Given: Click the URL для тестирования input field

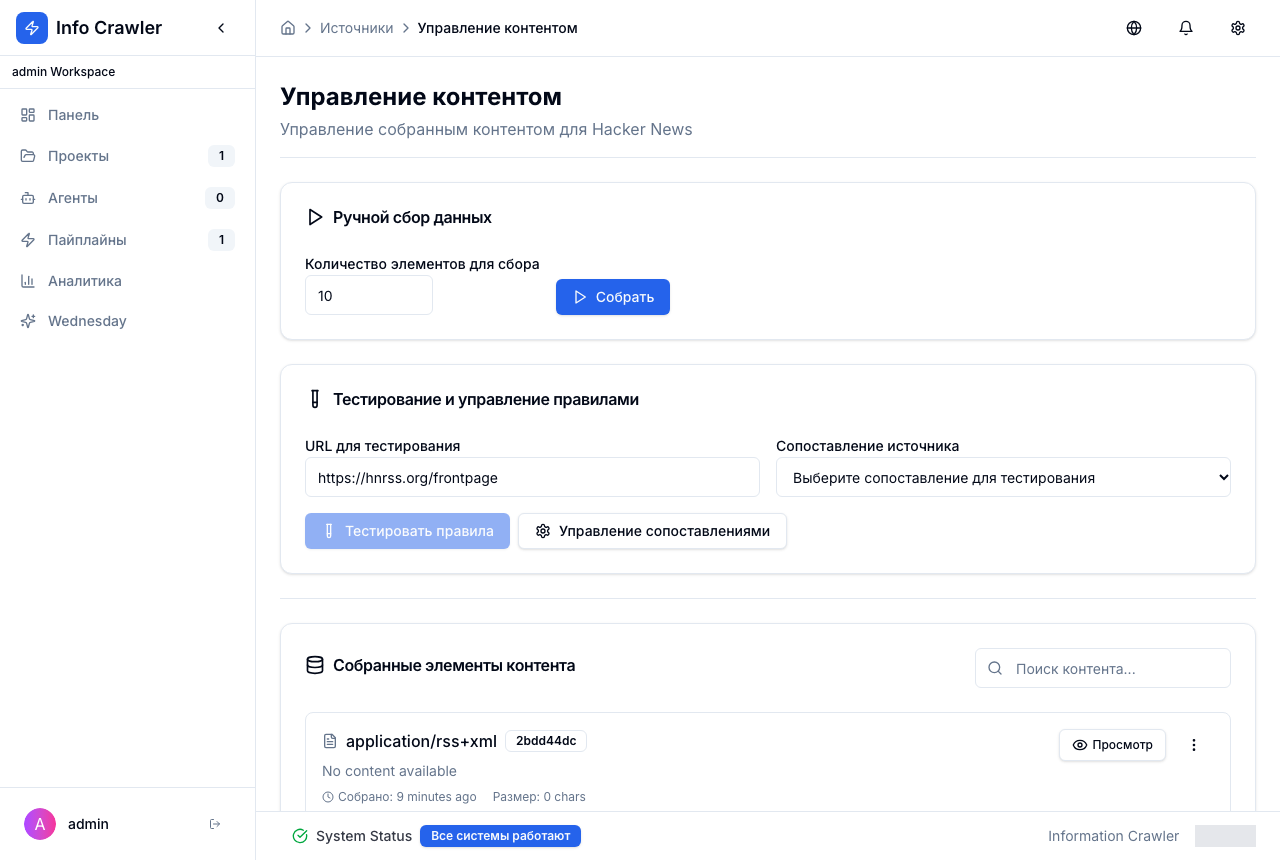Looking at the screenshot, I should [532, 477].
